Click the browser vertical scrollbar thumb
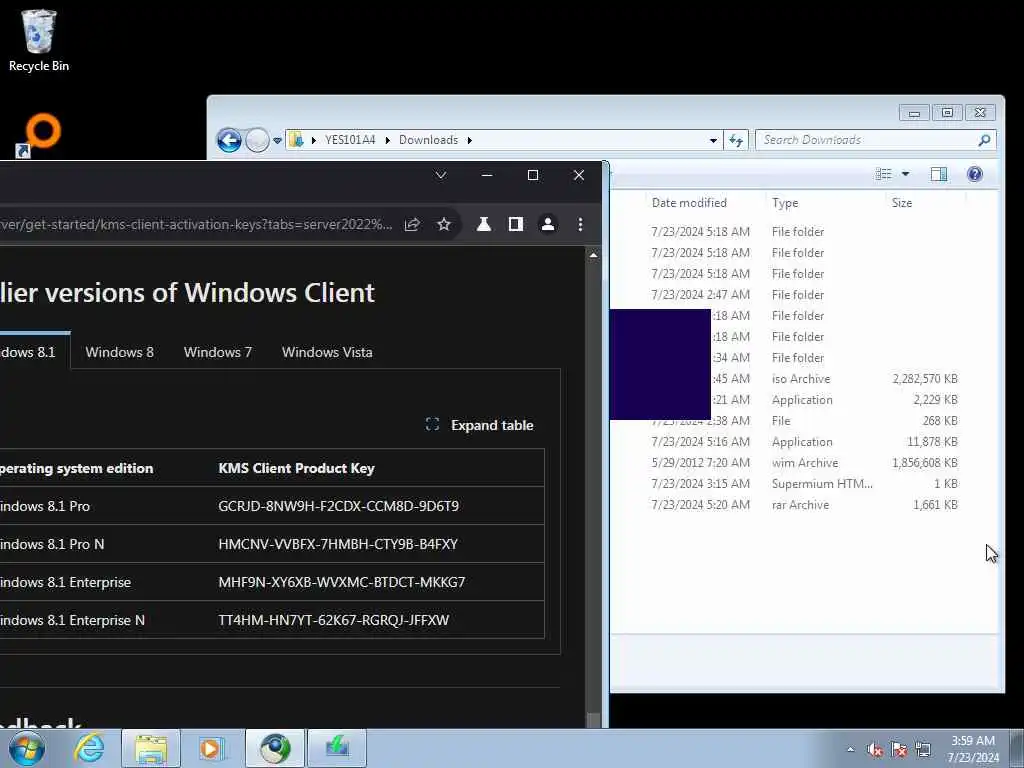 593,720
